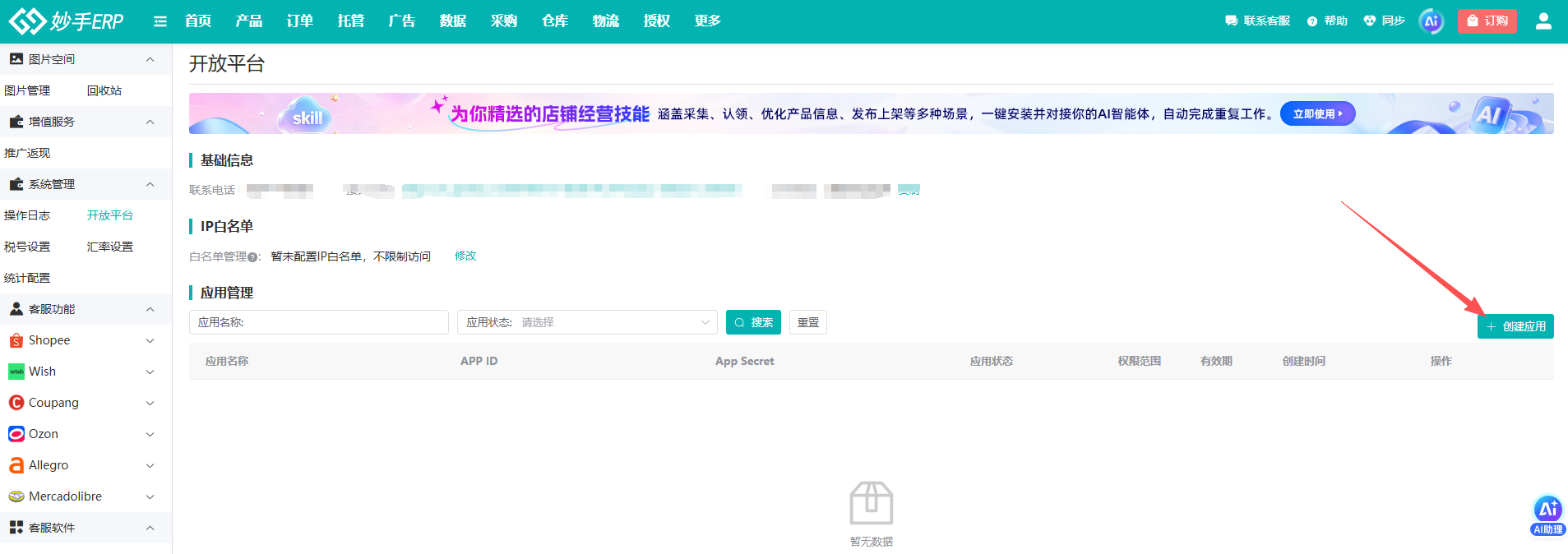
Task: Go to 图片管理 in sidebar
Action: coord(27,90)
